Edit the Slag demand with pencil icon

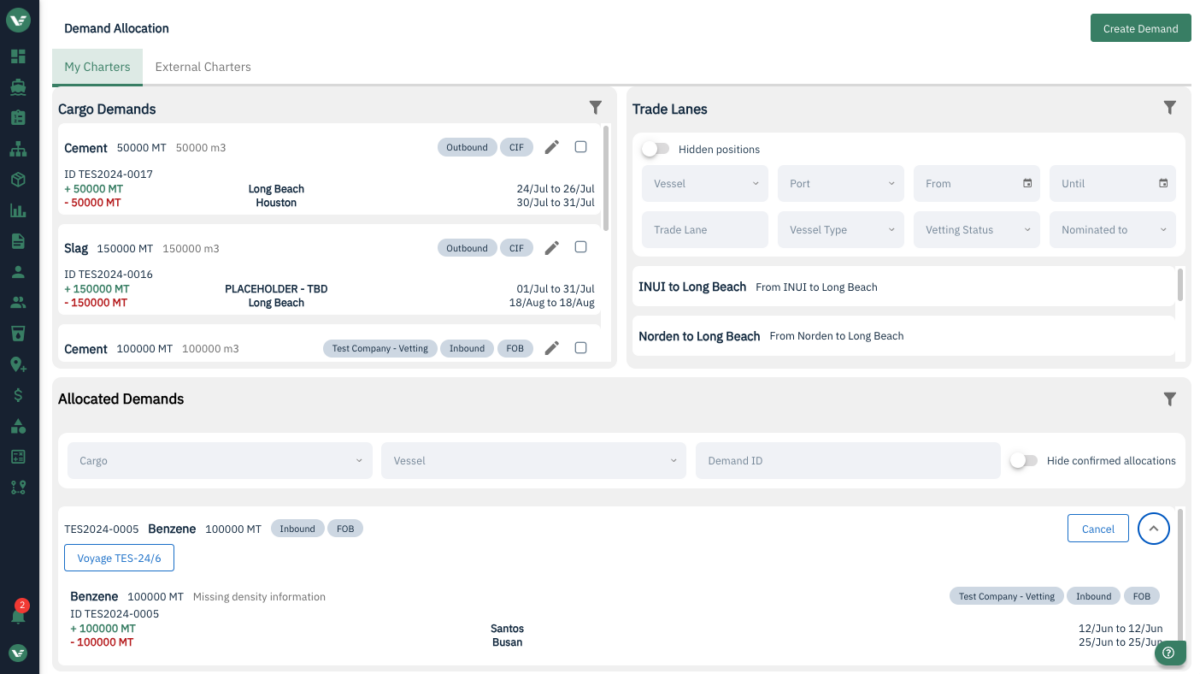click(552, 248)
